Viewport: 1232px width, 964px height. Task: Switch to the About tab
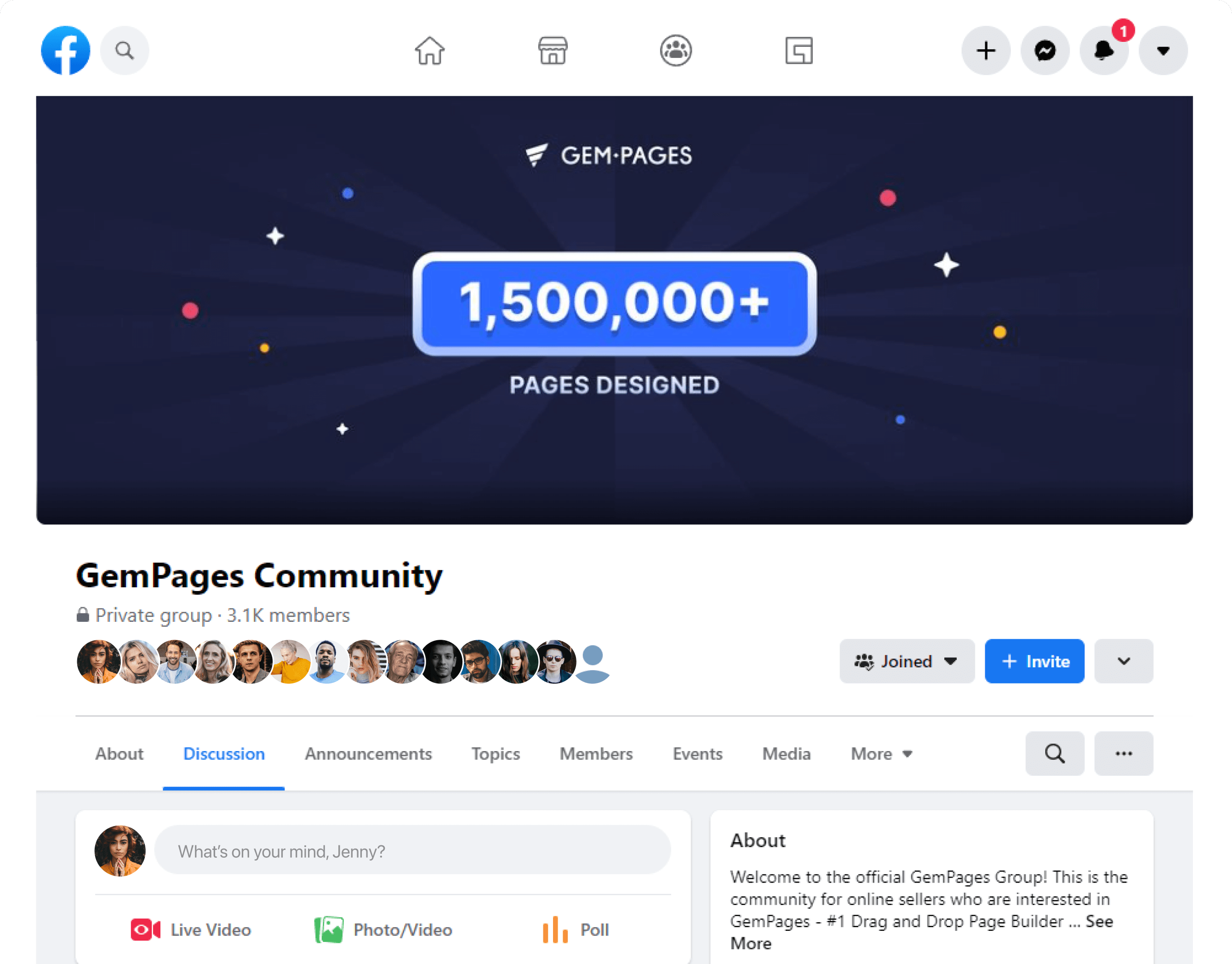tap(119, 753)
